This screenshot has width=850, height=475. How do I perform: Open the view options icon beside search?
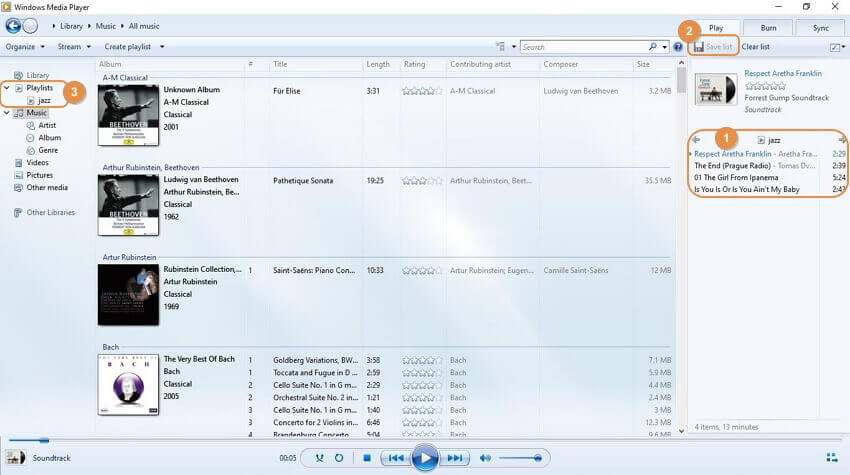click(x=500, y=47)
